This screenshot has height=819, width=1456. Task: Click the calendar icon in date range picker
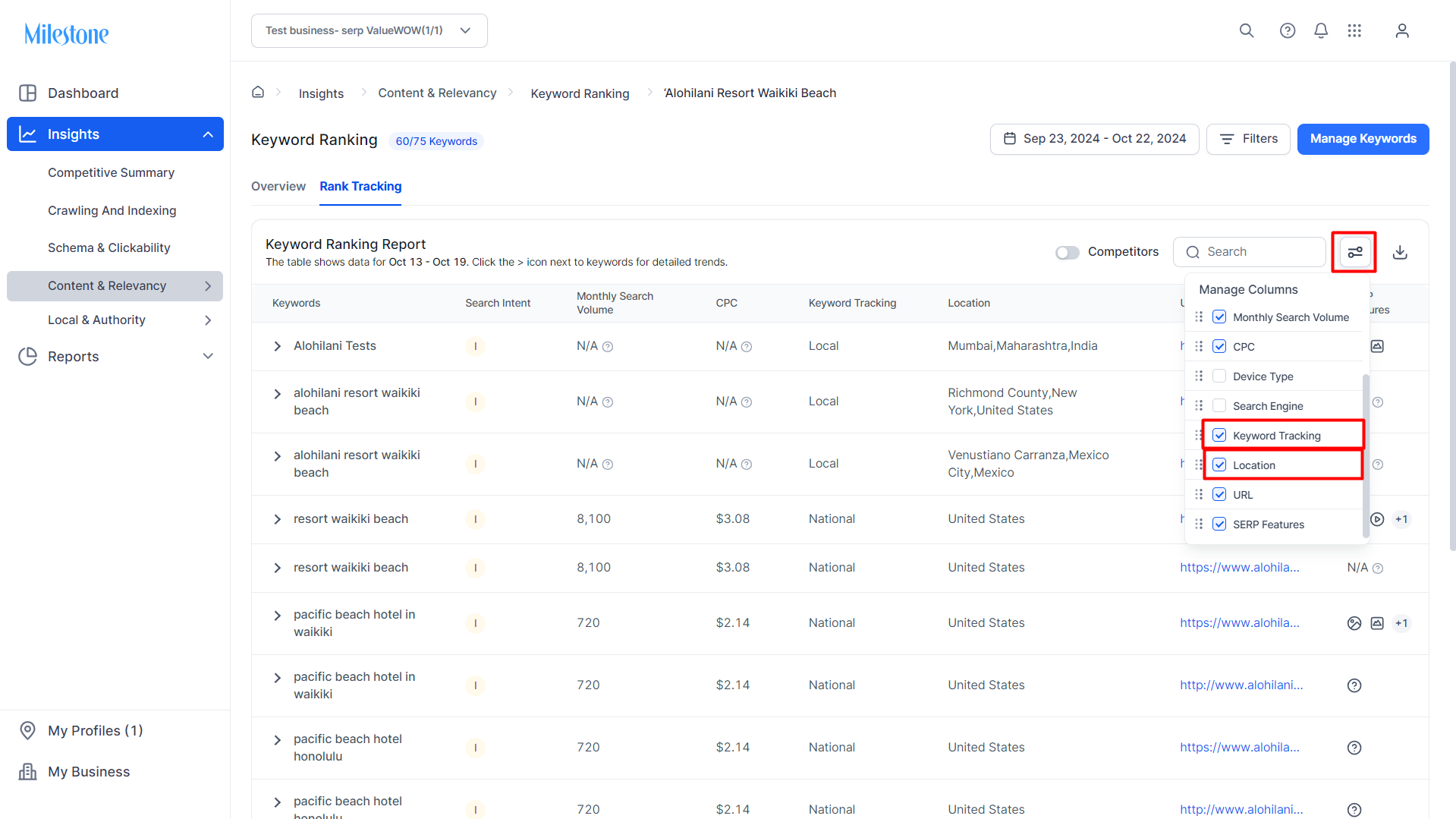pos(1010,138)
